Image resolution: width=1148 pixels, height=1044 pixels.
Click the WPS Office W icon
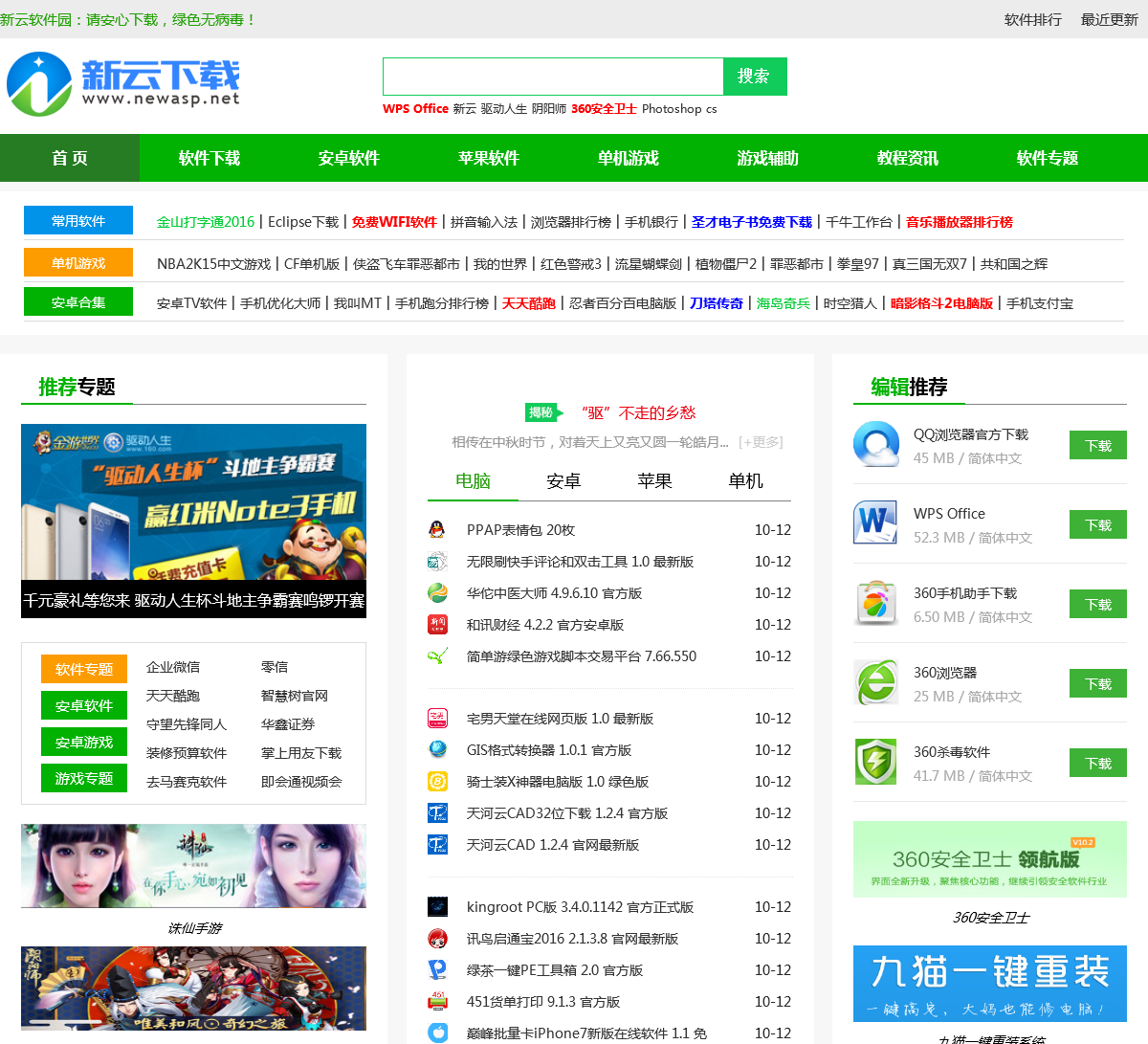pyautogui.click(x=876, y=523)
